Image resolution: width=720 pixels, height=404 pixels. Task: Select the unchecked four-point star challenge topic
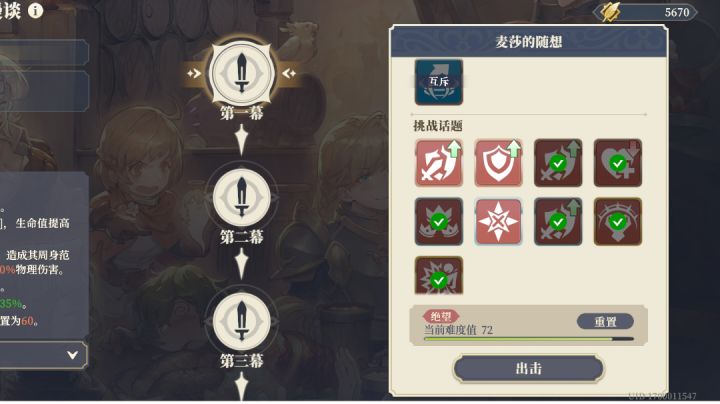[498, 222]
